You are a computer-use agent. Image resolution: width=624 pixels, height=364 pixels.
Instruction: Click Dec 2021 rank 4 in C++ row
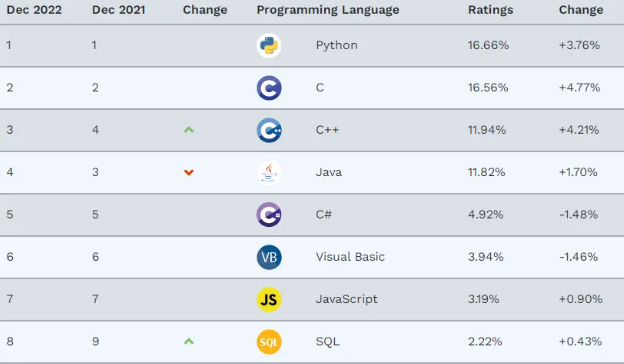pos(96,130)
